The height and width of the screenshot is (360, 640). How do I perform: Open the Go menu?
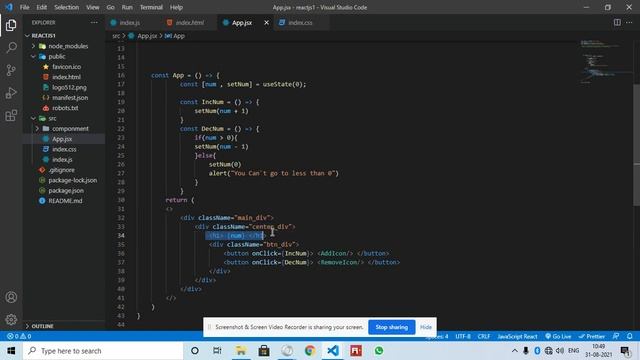(110, 7)
